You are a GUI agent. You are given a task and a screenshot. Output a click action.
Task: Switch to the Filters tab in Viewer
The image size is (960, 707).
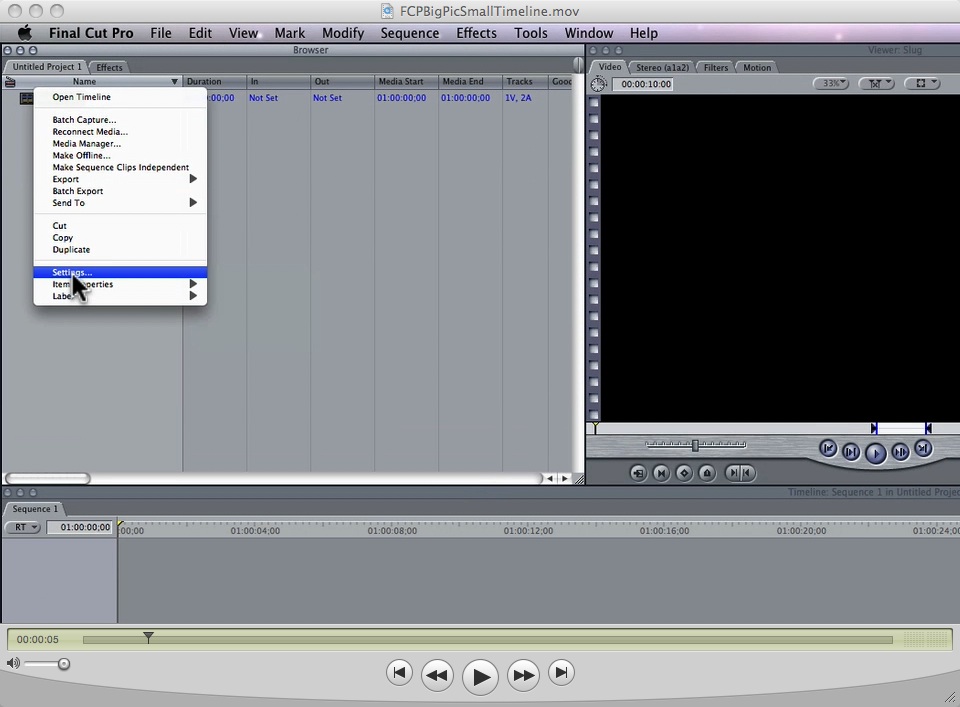tap(716, 67)
